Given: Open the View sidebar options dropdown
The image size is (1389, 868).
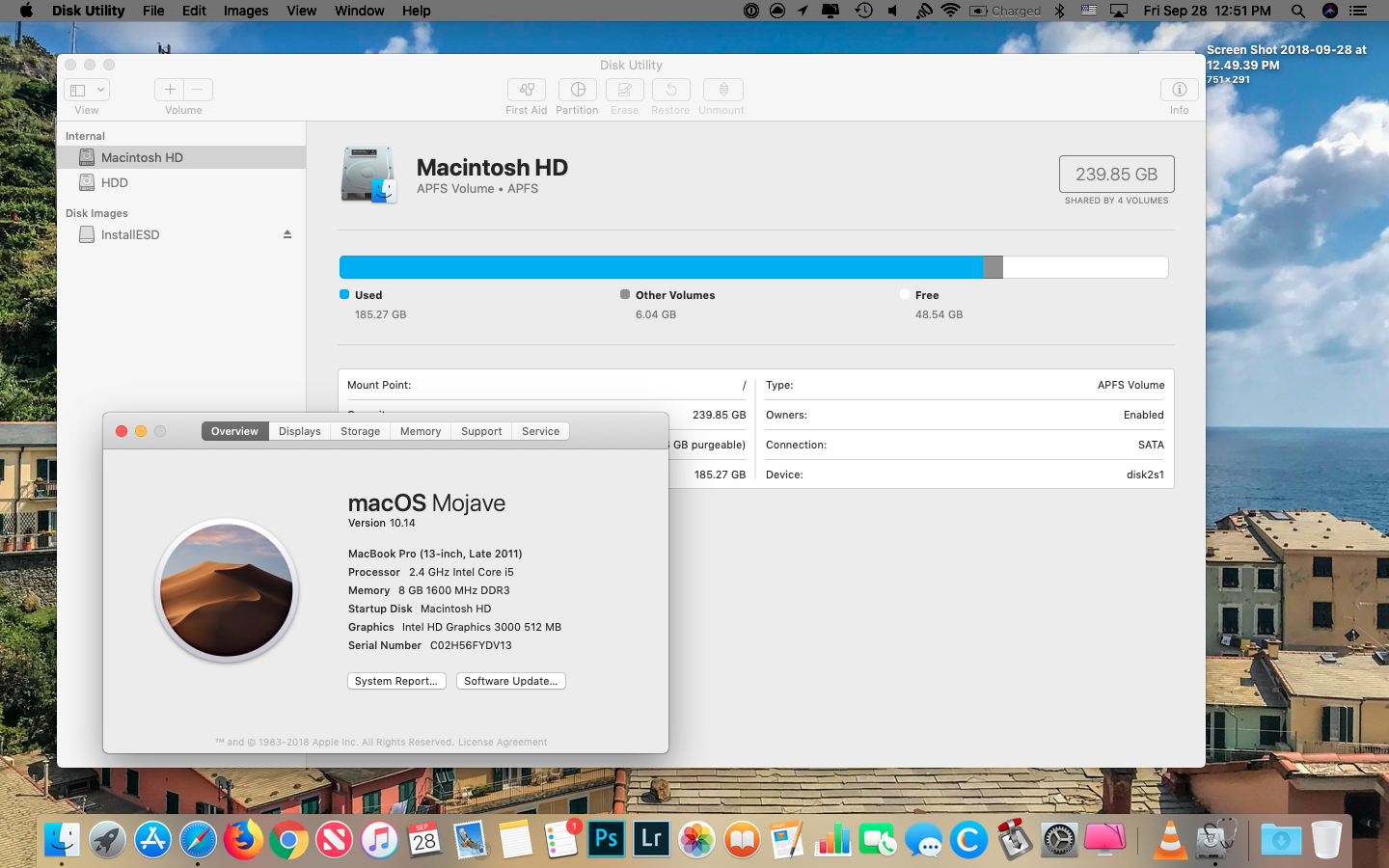Looking at the screenshot, I should pos(87,90).
